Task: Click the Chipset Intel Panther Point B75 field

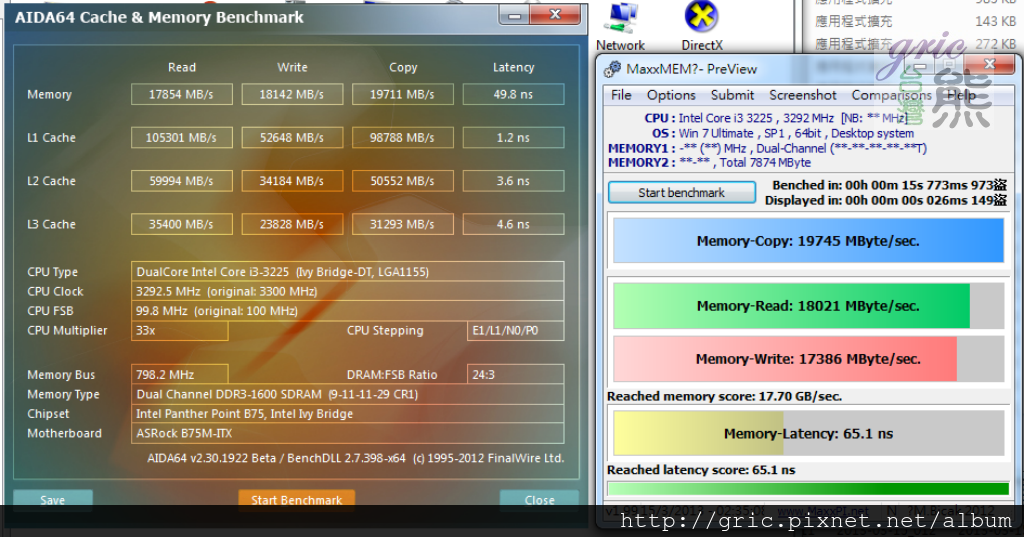Action: coord(347,414)
